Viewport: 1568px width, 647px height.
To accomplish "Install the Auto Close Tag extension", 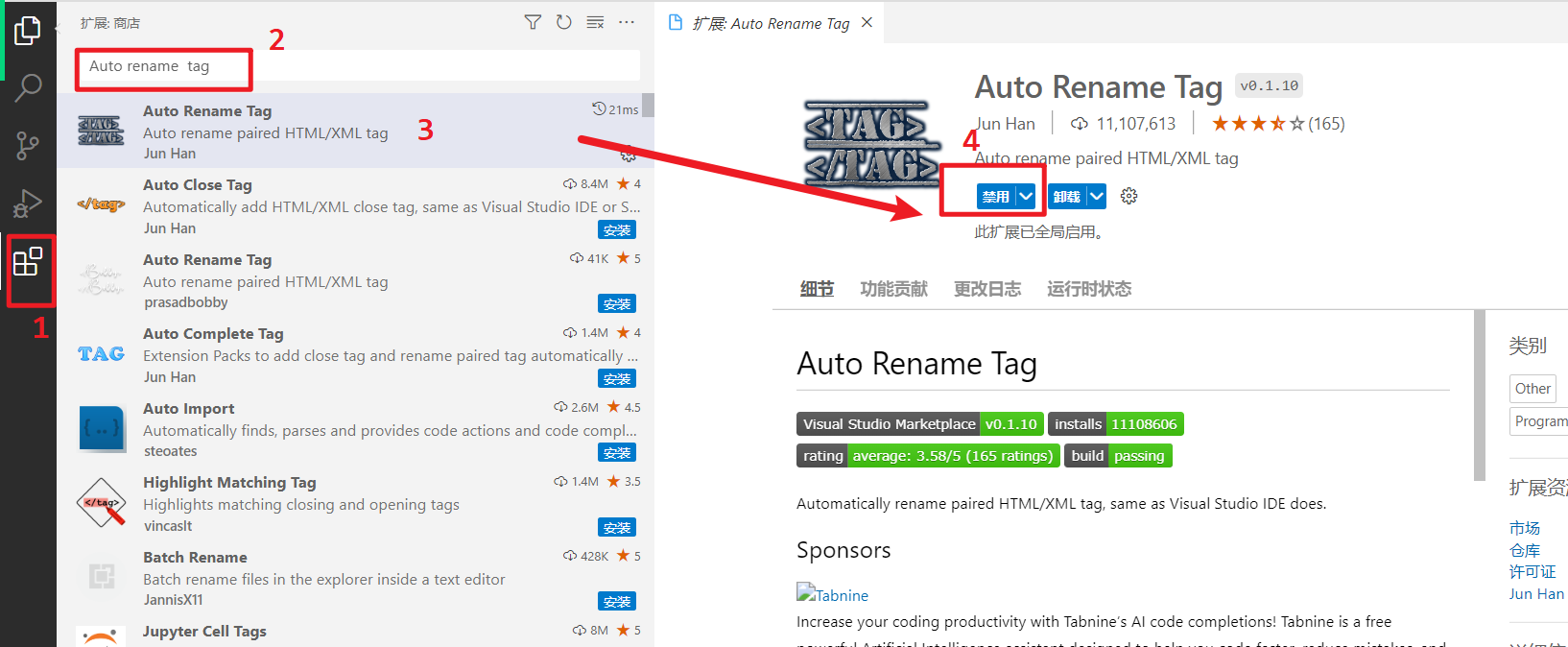I will pos(617,230).
